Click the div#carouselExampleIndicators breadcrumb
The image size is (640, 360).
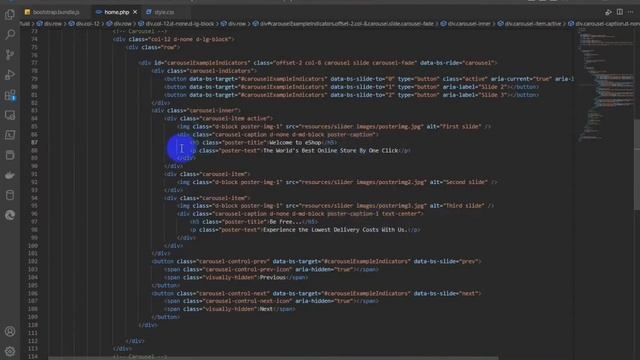tap(343, 24)
